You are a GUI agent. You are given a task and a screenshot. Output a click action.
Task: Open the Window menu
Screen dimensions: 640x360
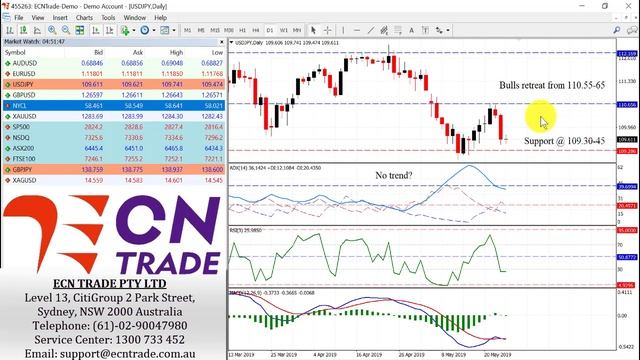pyautogui.click(x=134, y=18)
